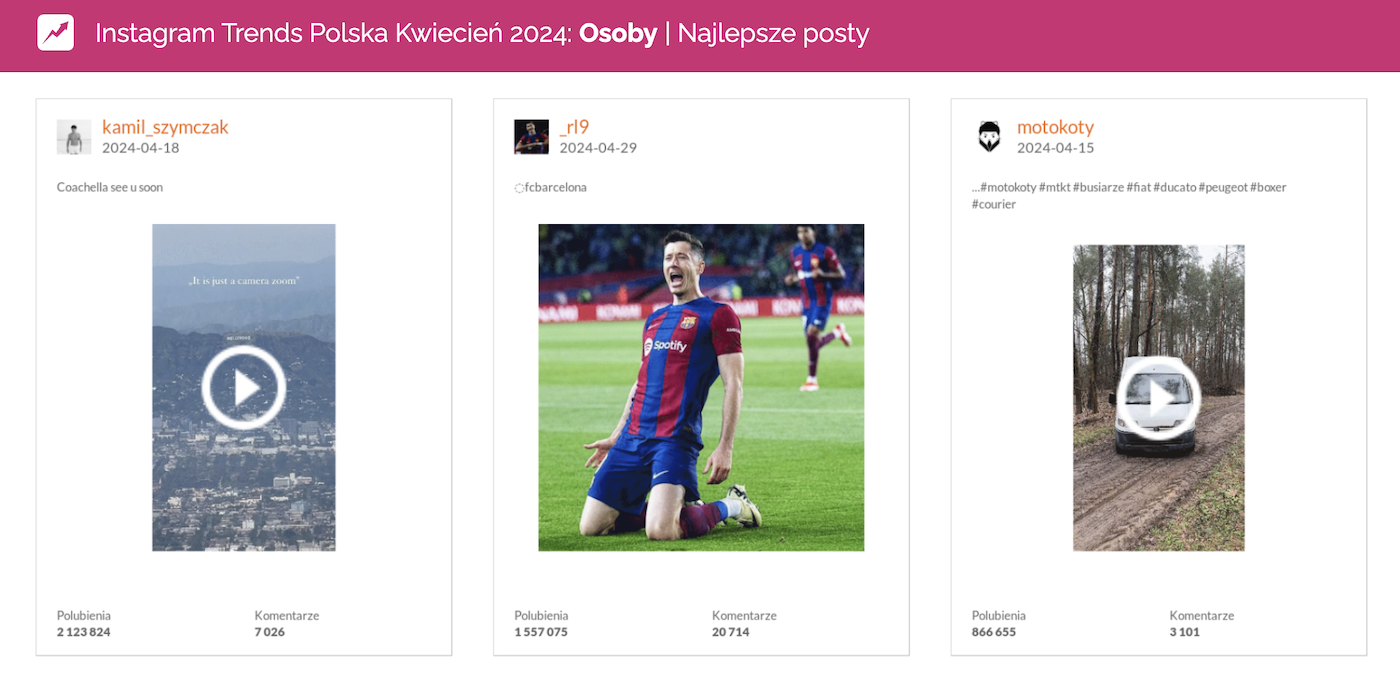
Task: Play the motokoty van video
Action: pos(1159,398)
